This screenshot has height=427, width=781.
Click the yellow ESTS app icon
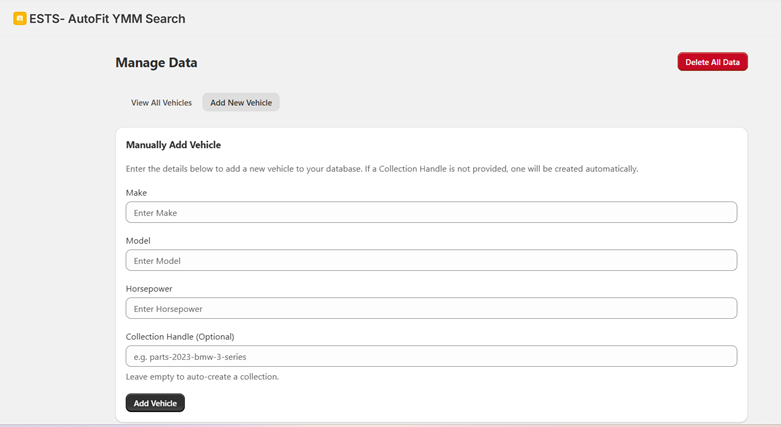(19, 18)
